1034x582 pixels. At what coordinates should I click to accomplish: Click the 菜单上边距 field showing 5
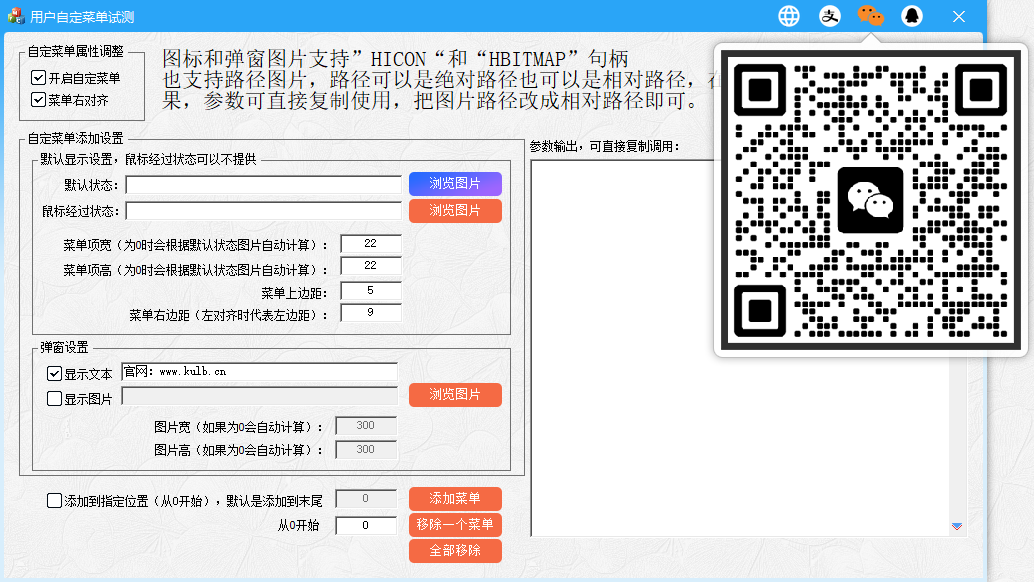pyautogui.click(x=371, y=291)
